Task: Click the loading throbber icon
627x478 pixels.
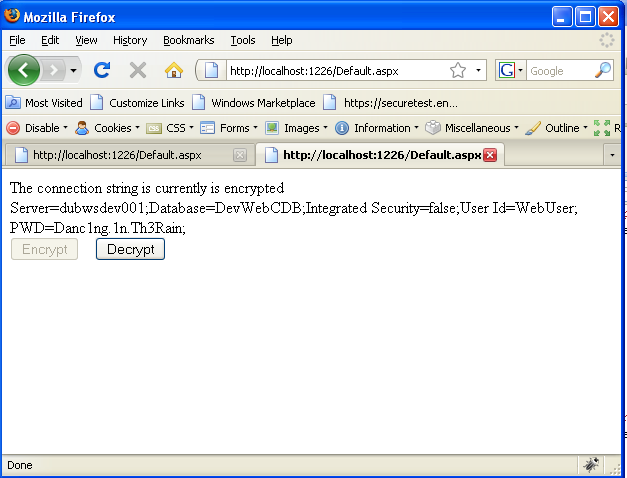Action: pyautogui.click(x=607, y=40)
